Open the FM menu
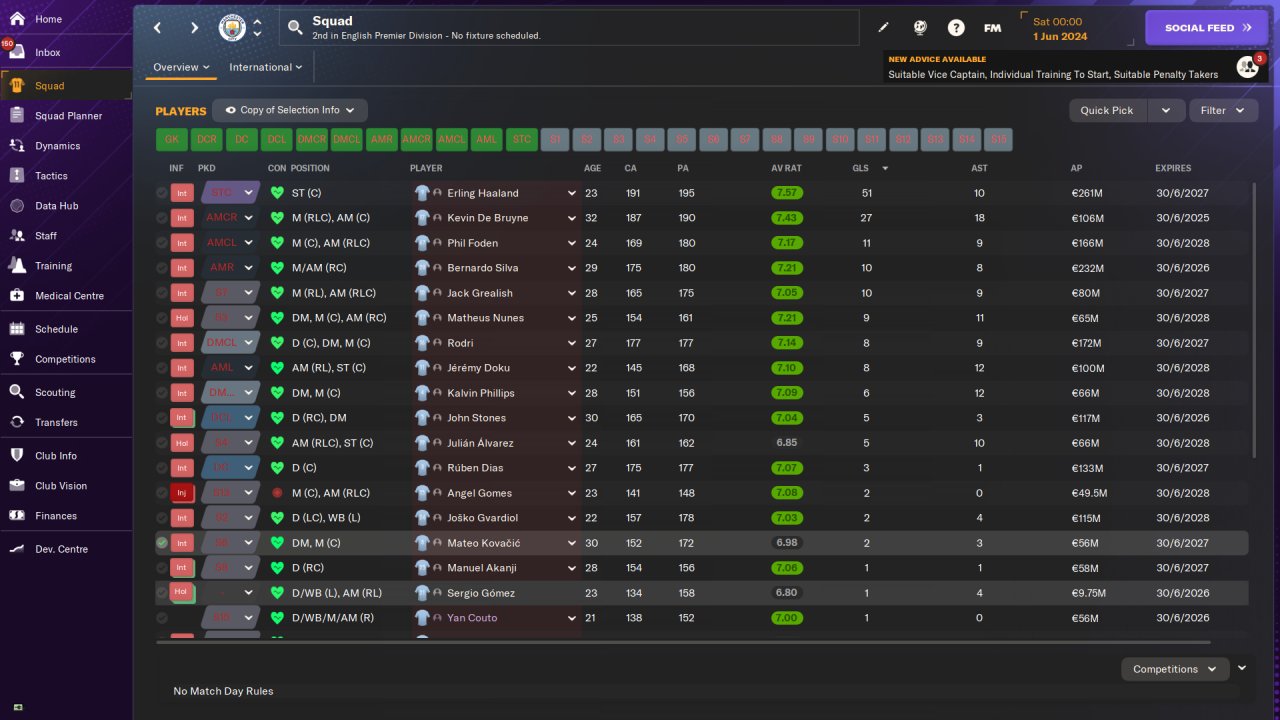This screenshot has width=1280, height=720. (992, 28)
